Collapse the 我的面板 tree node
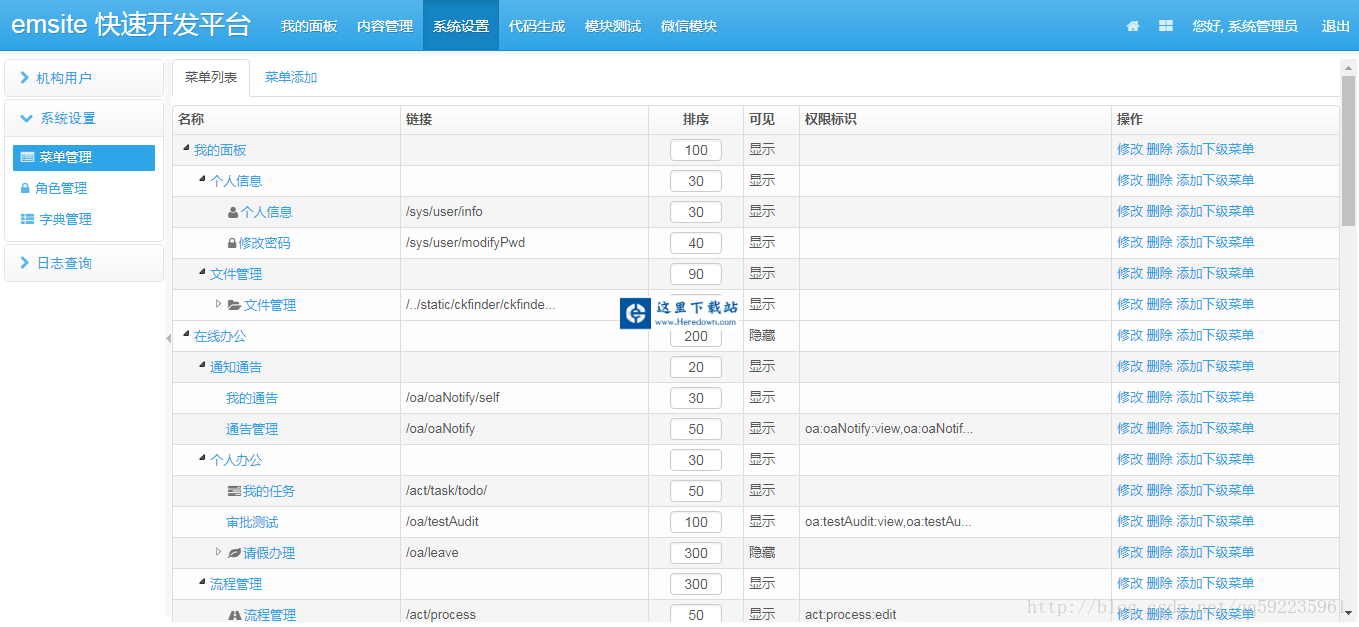The width and height of the screenshot is (1359, 627). click(x=186, y=149)
